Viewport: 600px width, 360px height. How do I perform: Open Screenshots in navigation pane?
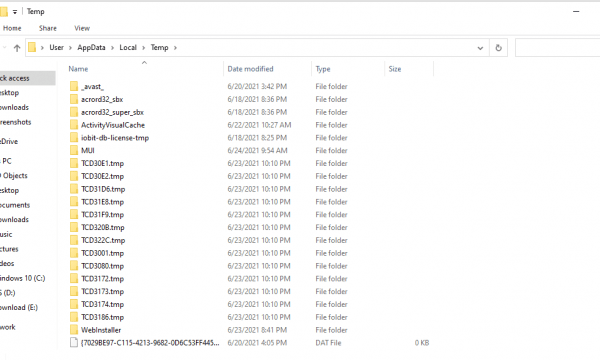pyautogui.click(x=16, y=122)
